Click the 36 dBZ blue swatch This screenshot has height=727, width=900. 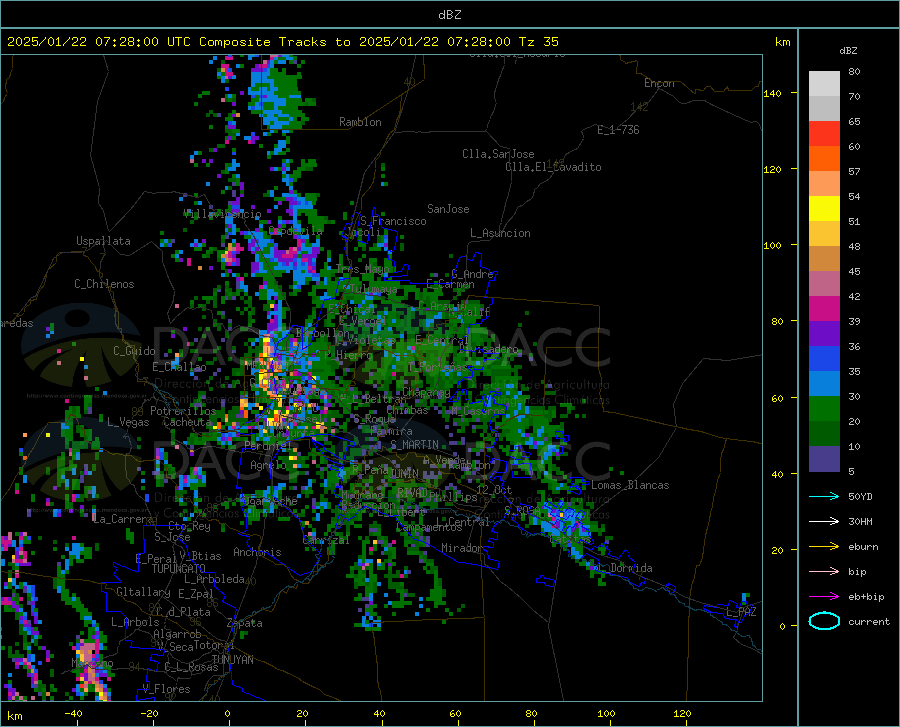[824, 359]
